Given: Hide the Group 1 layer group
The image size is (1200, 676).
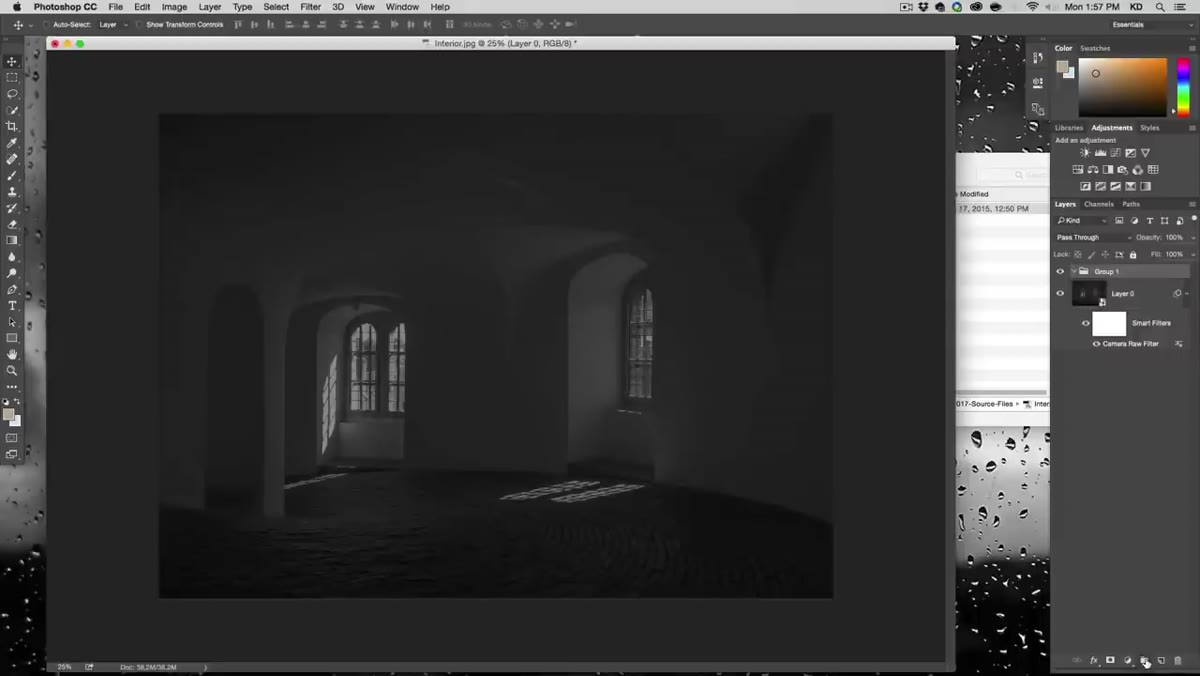Looking at the screenshot, I should (1060, 271).
